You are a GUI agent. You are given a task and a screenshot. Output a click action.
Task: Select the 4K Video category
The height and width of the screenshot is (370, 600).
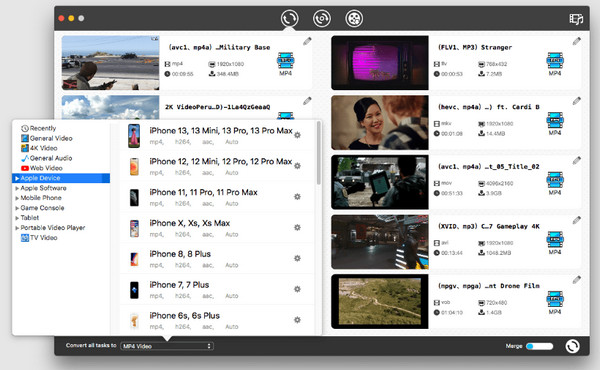click(39, 148)
